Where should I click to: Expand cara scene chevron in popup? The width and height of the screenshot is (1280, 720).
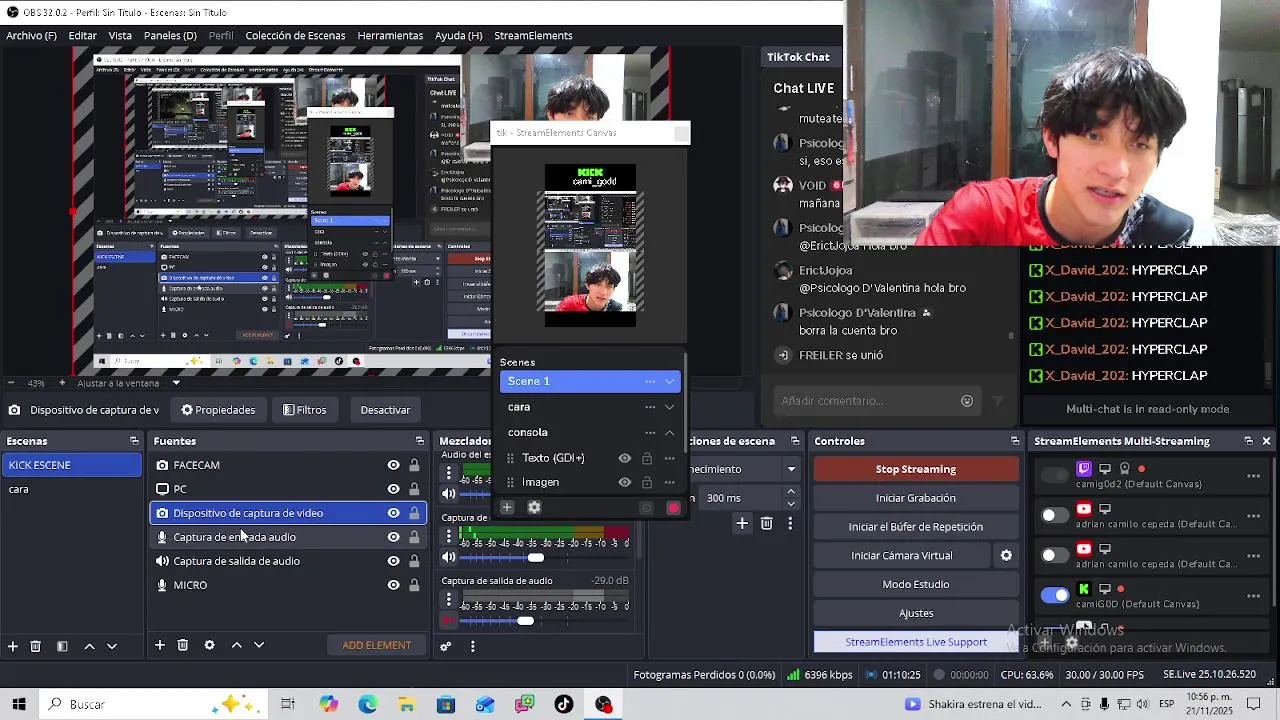[x=670, y=407]
